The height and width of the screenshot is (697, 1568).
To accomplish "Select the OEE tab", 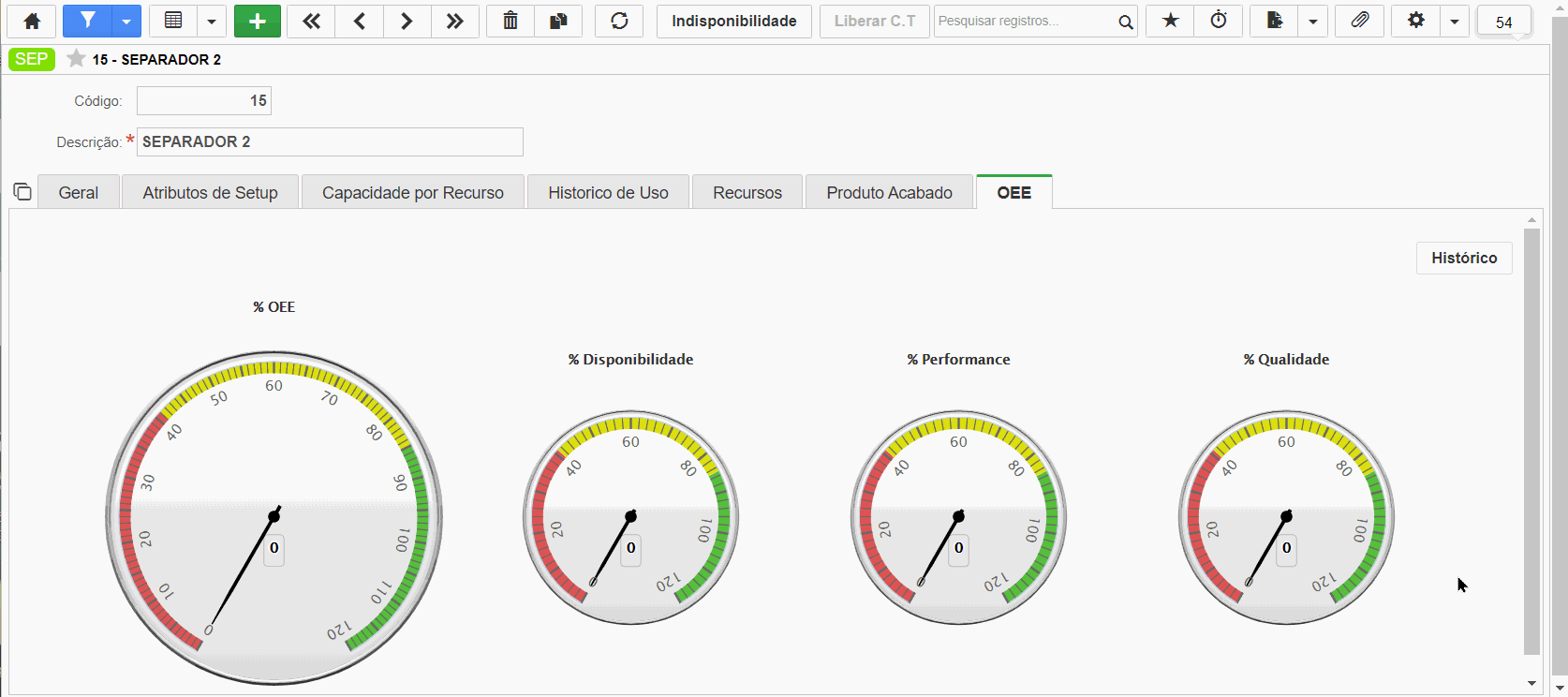I will pos(1014,192).
